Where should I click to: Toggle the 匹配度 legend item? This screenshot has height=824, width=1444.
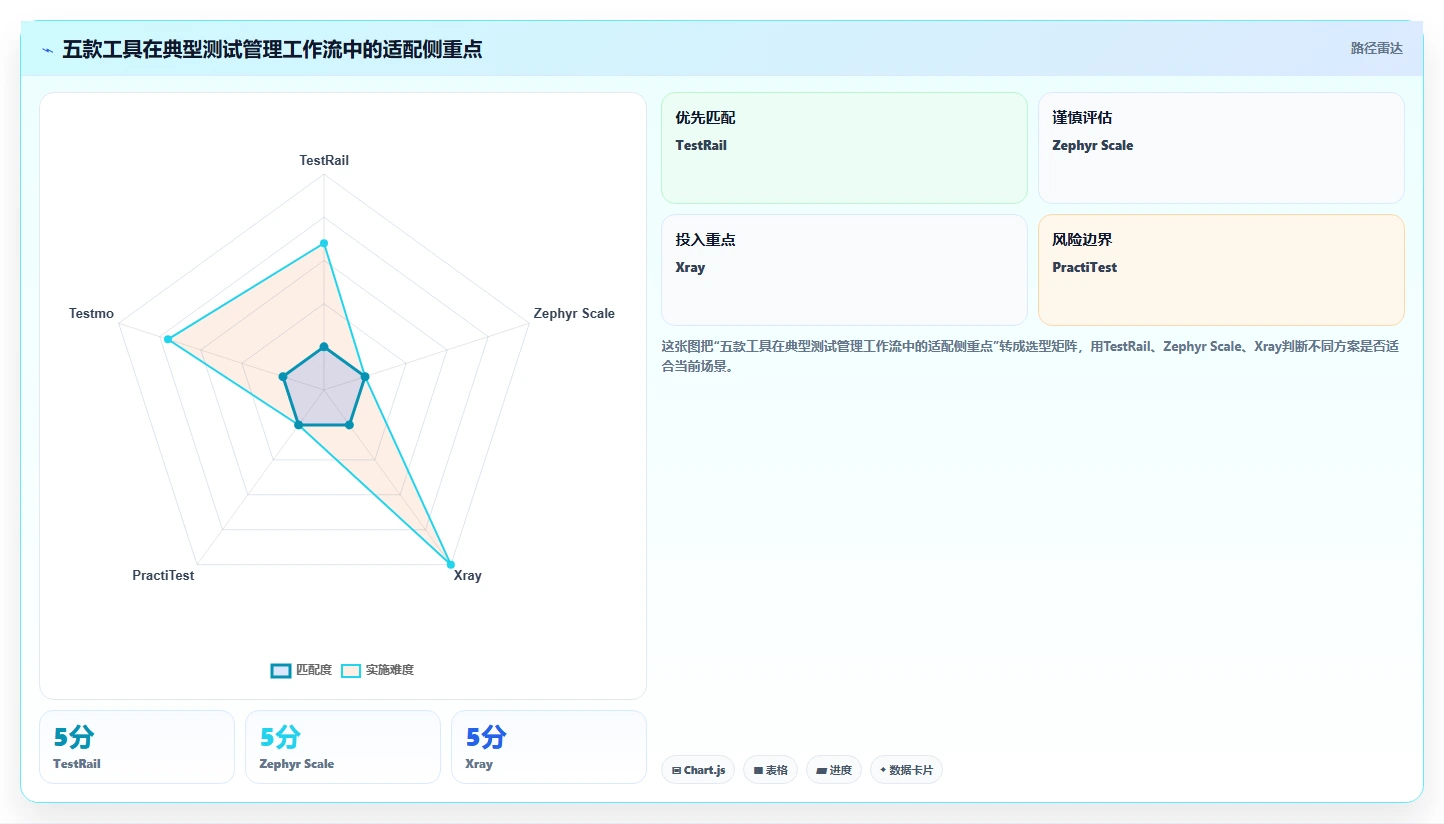pyautogui.click(x=301, y=670)
